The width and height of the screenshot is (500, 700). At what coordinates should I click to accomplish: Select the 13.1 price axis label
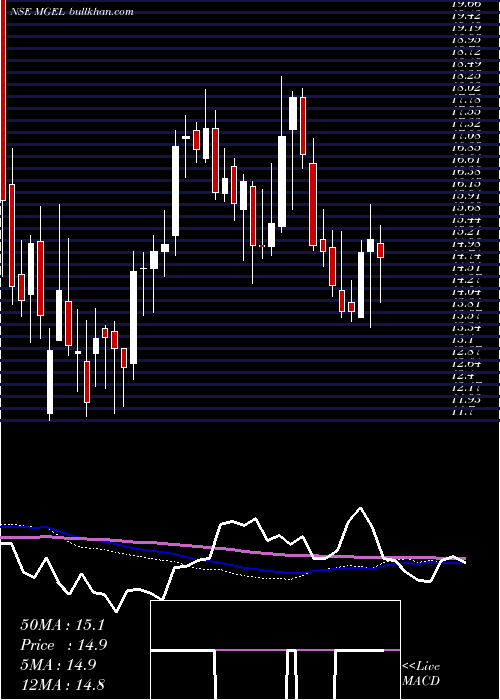pos(462,340)
